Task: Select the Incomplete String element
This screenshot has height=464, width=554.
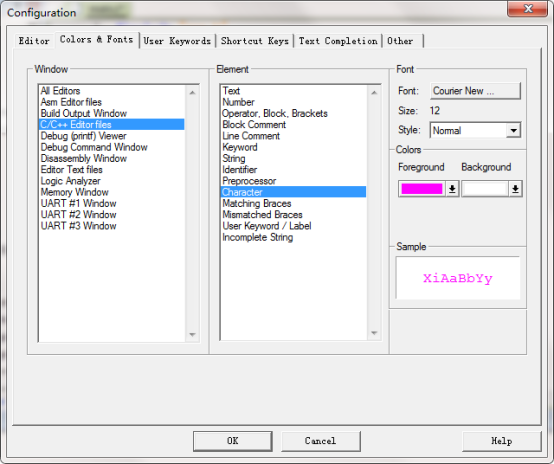Action: [x=293, y=237]
